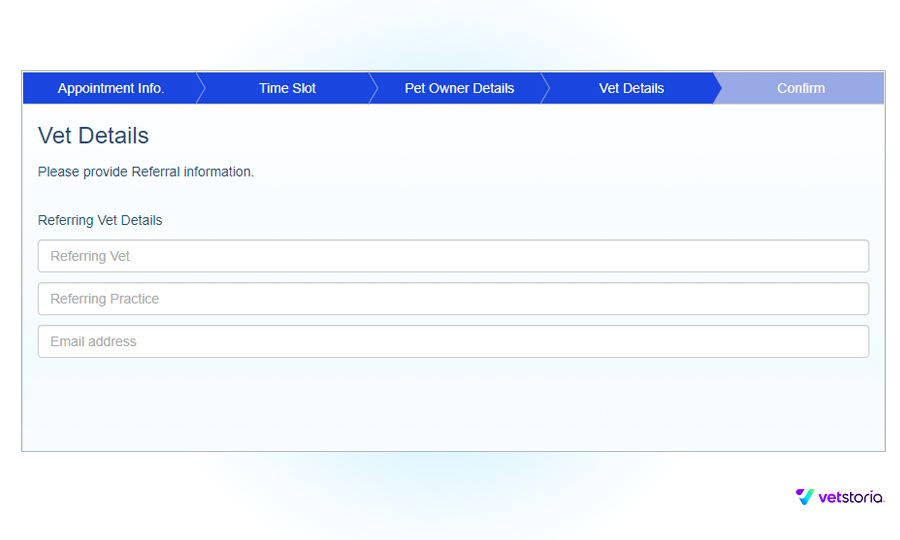The height and width of the screenshot is (540, 900).
Task: Click the arrow tip between Vet Details and Confirm
Action: click(x=717, y=88)
